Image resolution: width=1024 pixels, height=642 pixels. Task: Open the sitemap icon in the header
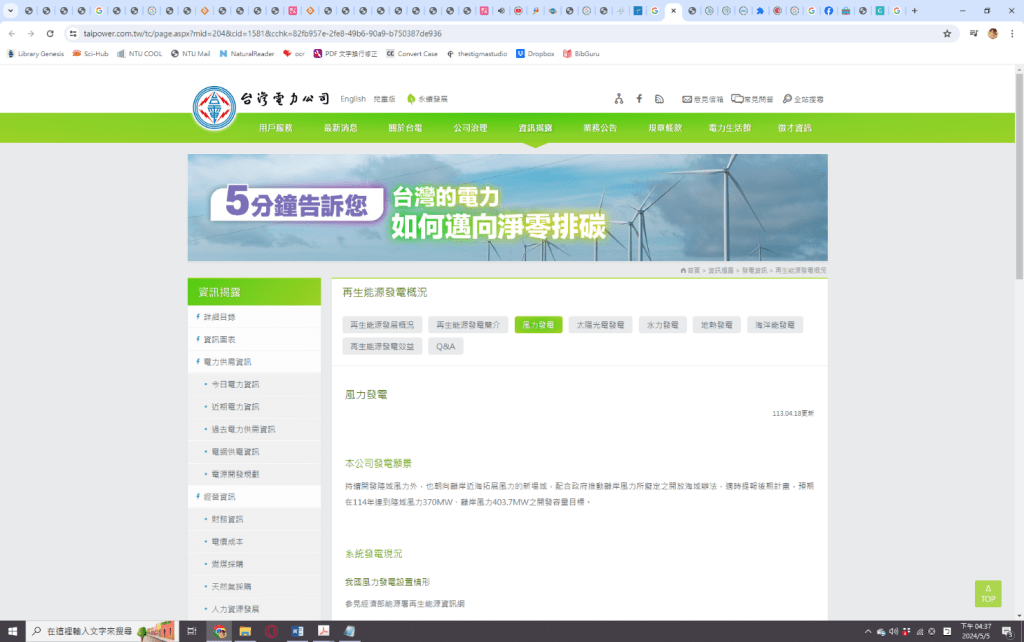619,99
